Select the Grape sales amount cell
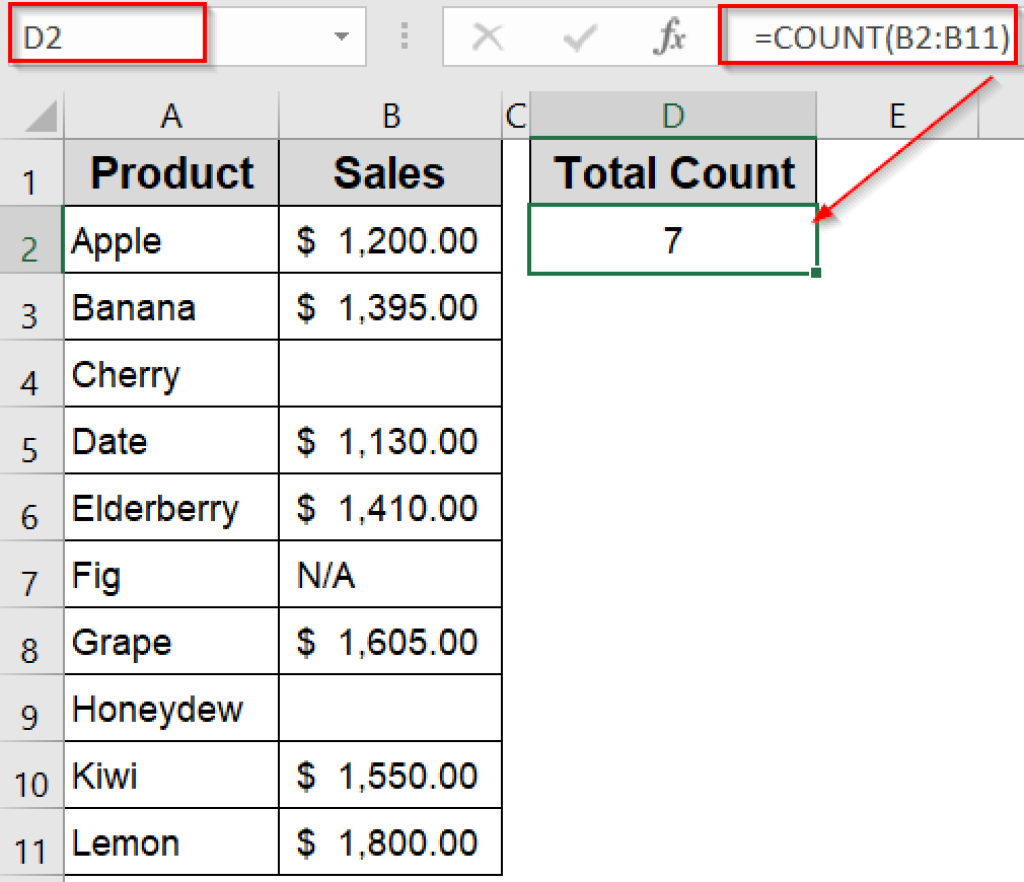Image resolution: width=1024 pixels, height=882 pixels. coord(390,641)
